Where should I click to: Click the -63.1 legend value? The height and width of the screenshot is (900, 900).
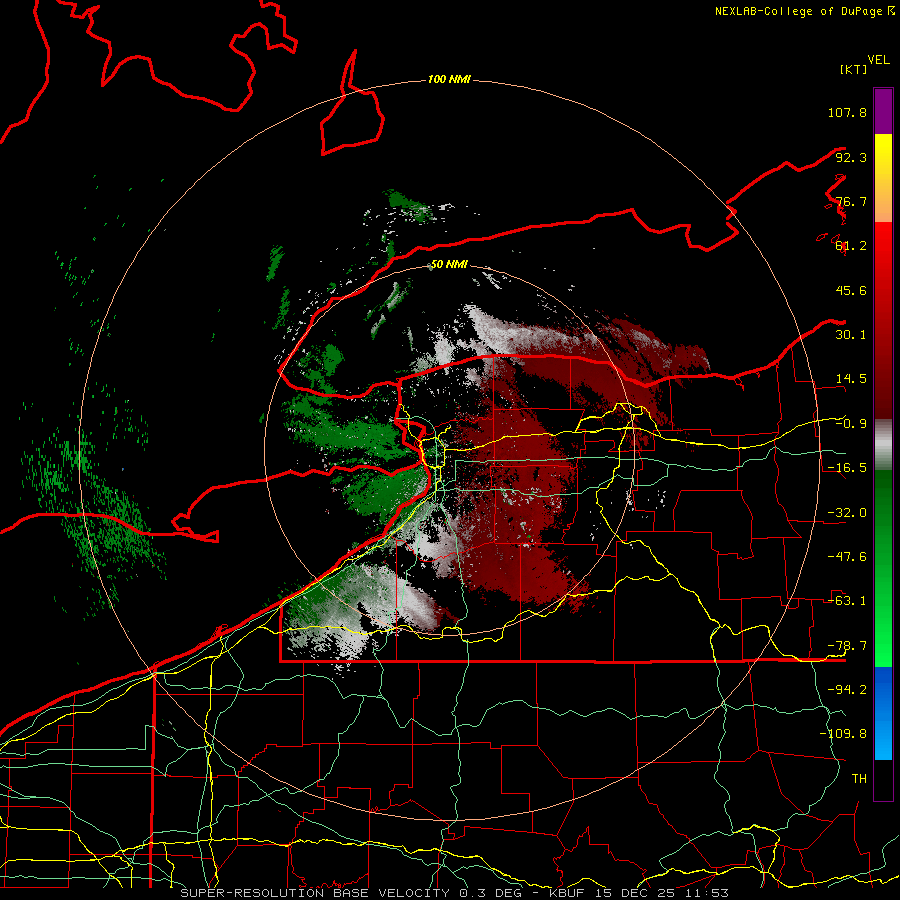[x=847, y=601]
